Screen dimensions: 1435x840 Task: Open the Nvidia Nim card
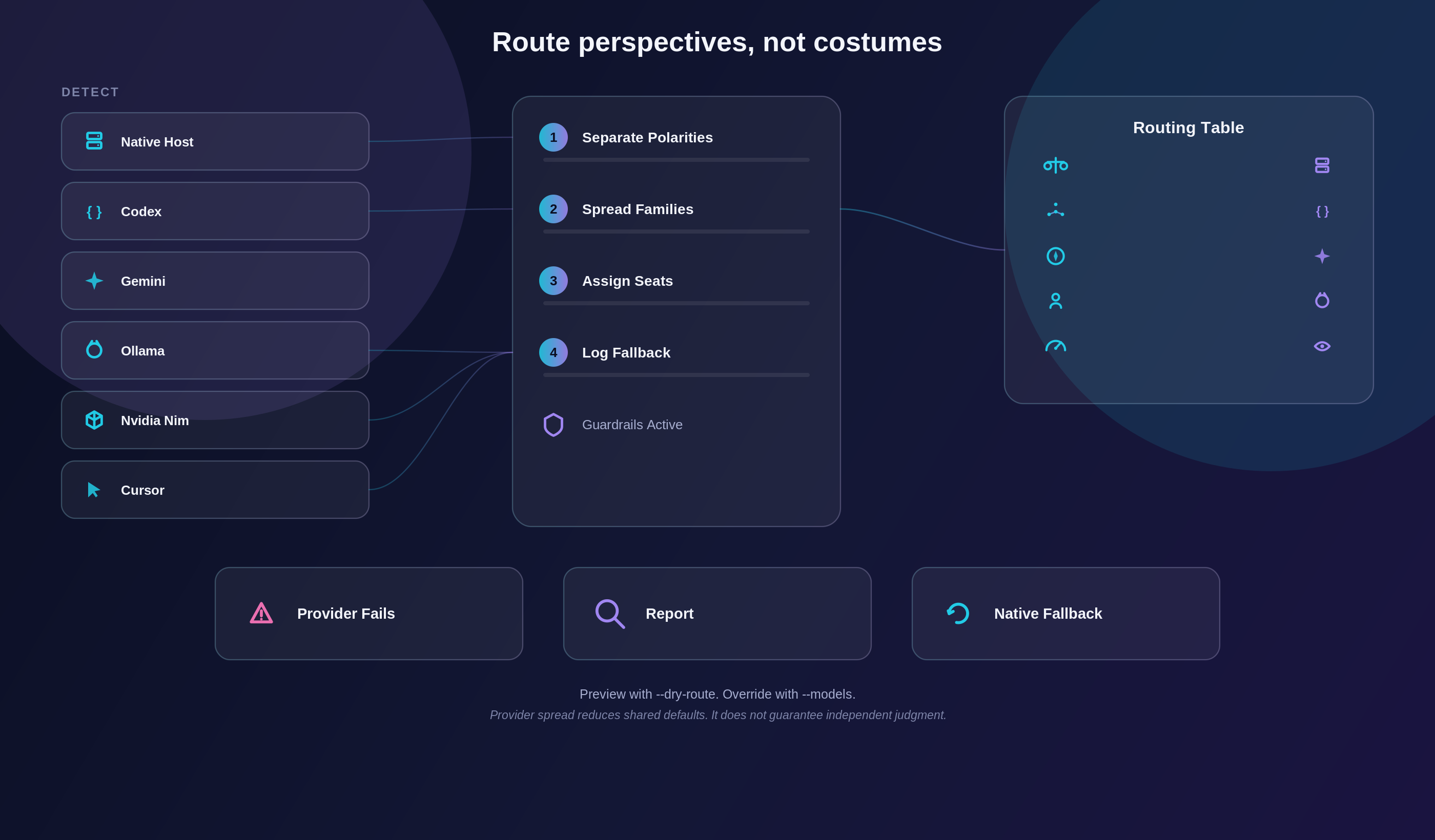click(x=215, y=420)
